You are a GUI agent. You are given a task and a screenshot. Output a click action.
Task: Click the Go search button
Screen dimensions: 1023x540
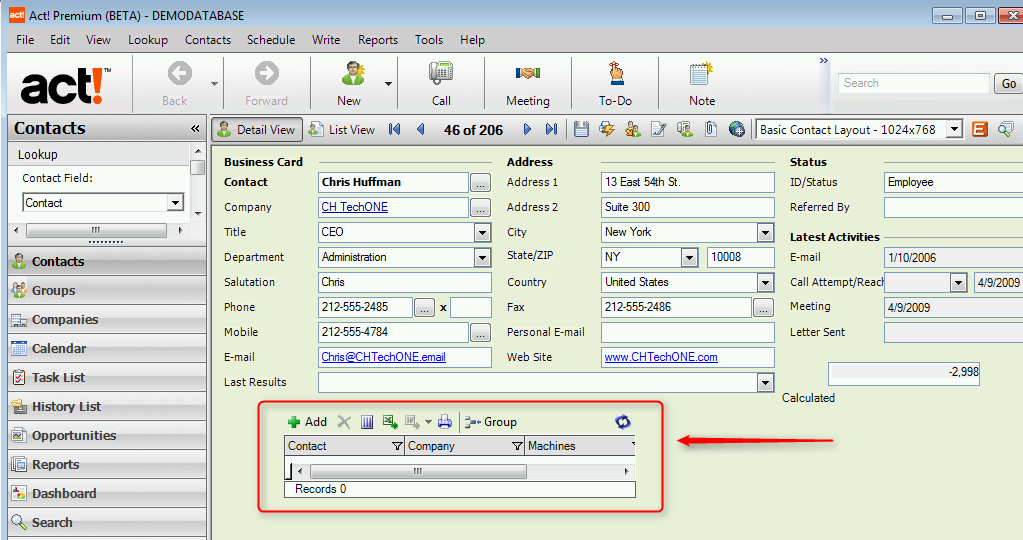point(1009,83)
